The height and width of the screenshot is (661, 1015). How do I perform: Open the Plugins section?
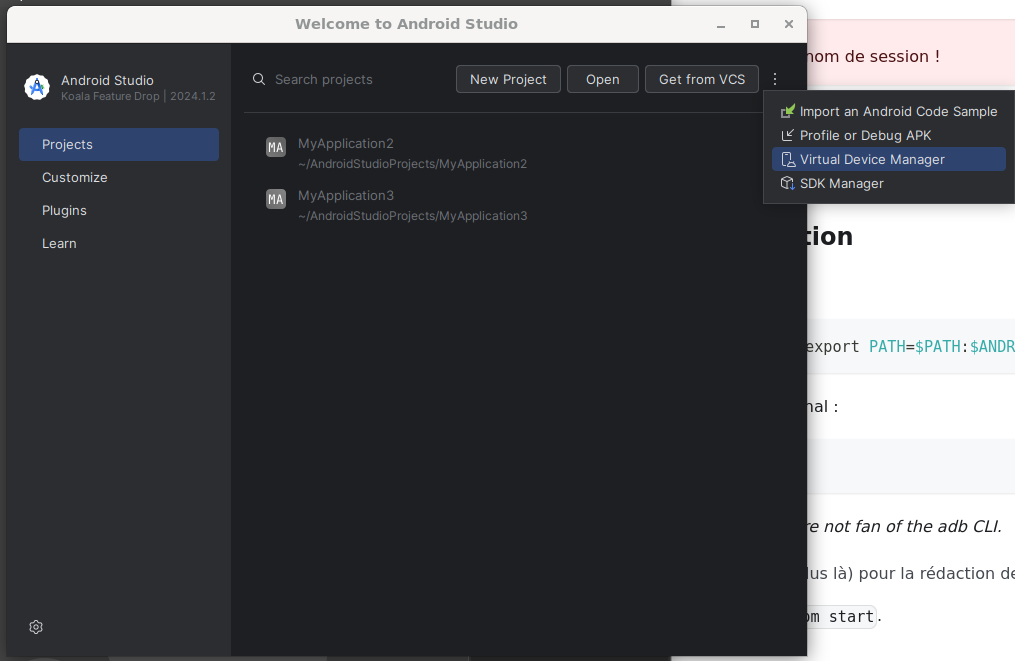click(x=64, y=210)
